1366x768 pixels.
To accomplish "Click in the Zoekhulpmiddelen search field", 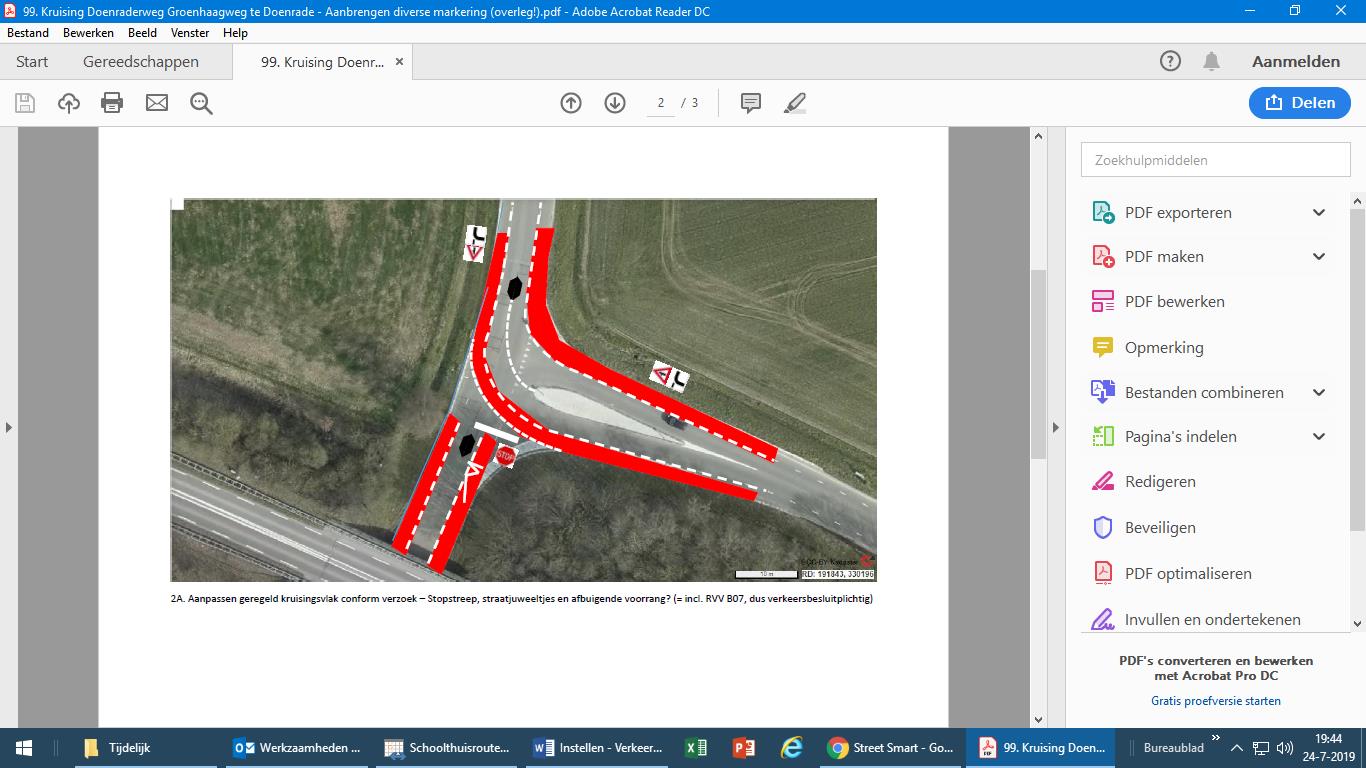I will click(1215, 160).
